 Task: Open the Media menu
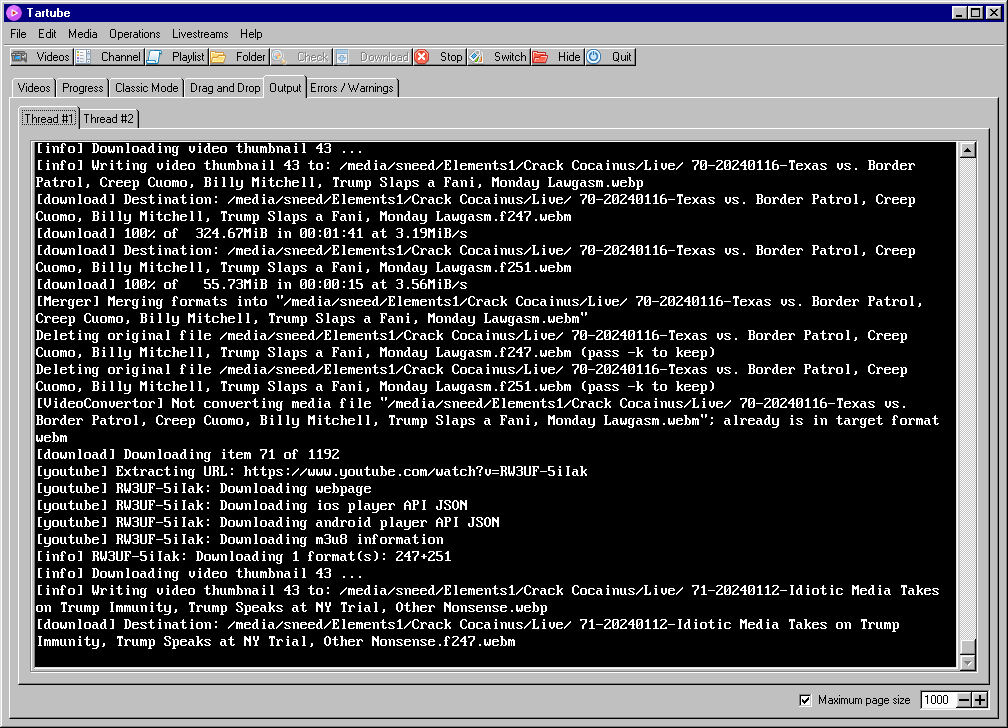83,34
